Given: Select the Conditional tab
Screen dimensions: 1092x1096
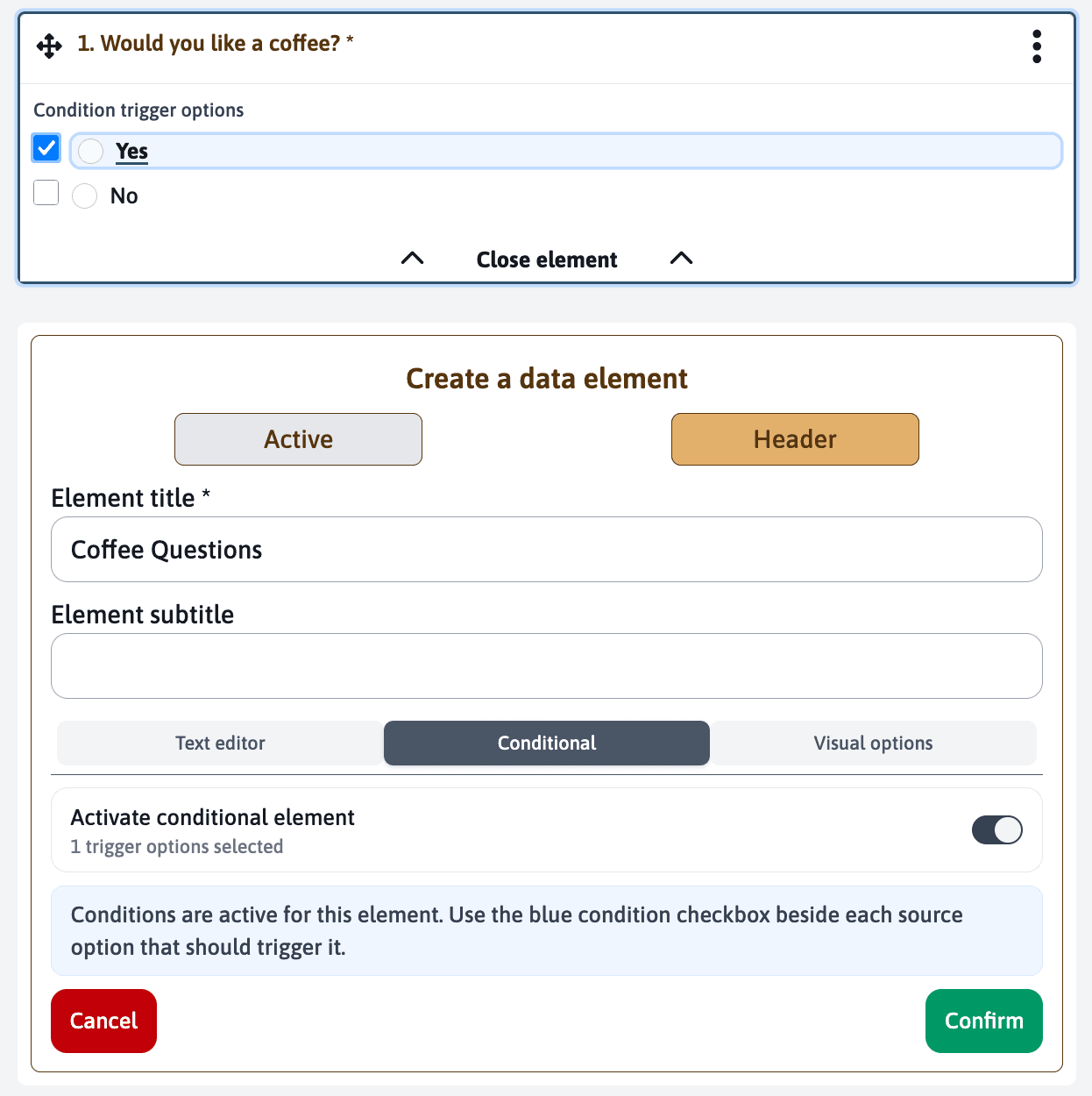Looking at the screenshot, I should pyautogui.click(x=547, y=743).
